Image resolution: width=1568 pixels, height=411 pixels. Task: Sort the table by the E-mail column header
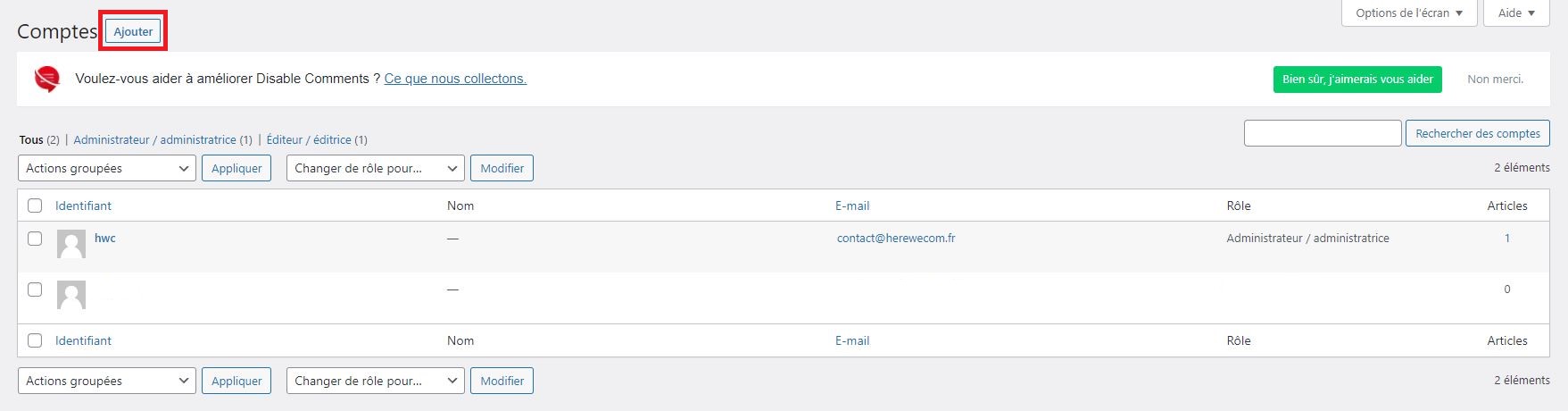coord(852,205)
